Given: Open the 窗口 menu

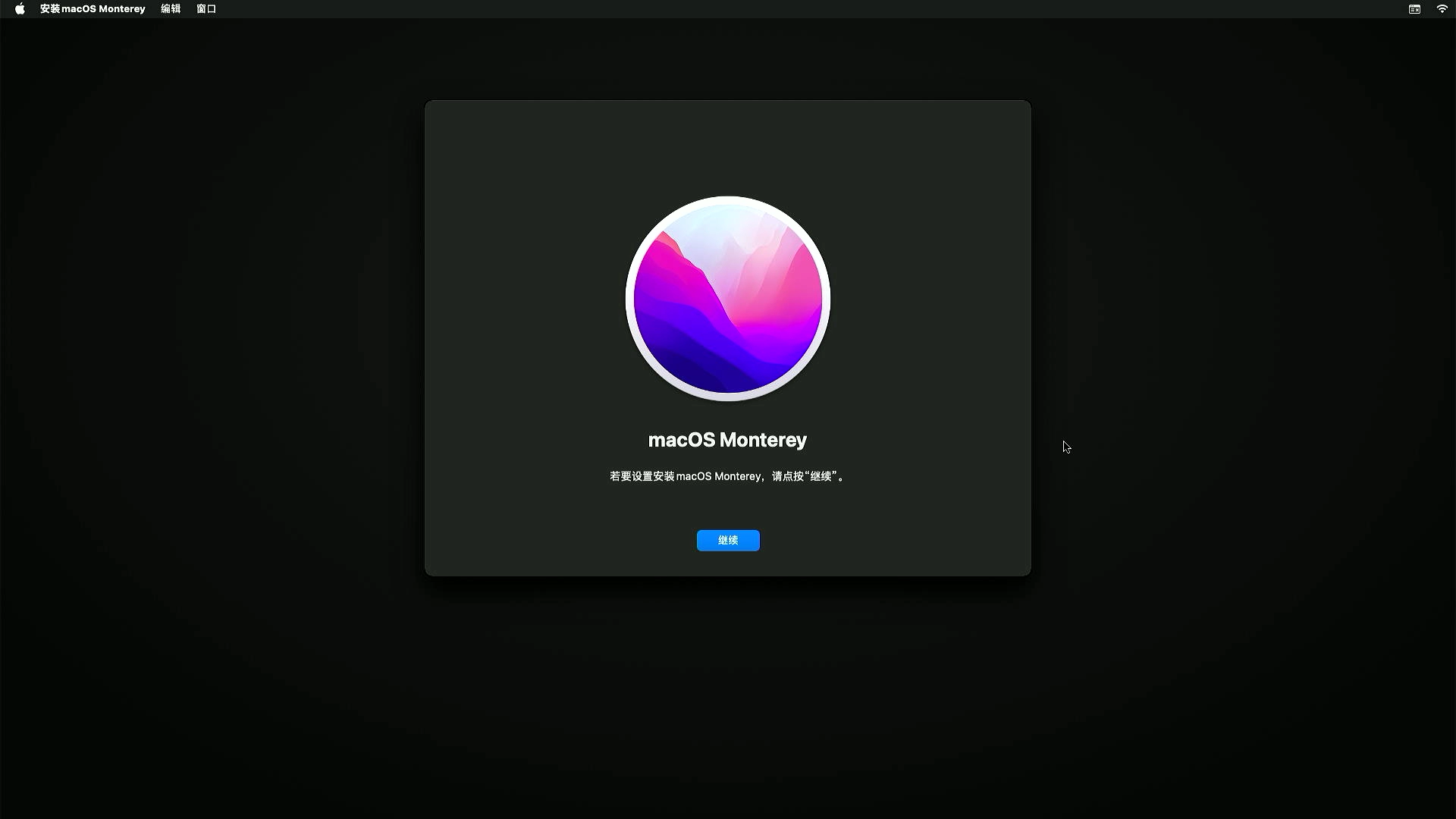Looking at the screenshot, I should click(206, 9).
